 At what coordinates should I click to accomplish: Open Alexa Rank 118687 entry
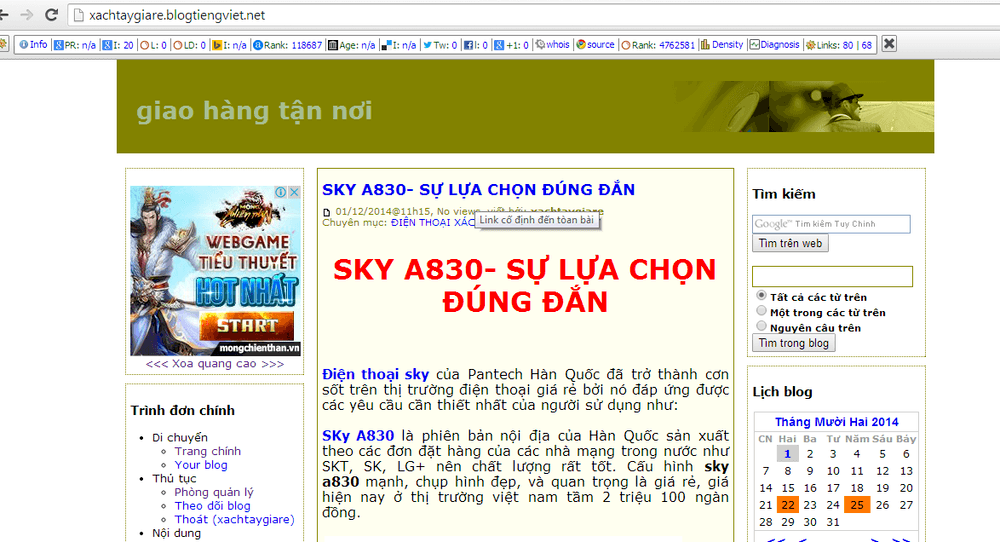pos(288,45)
